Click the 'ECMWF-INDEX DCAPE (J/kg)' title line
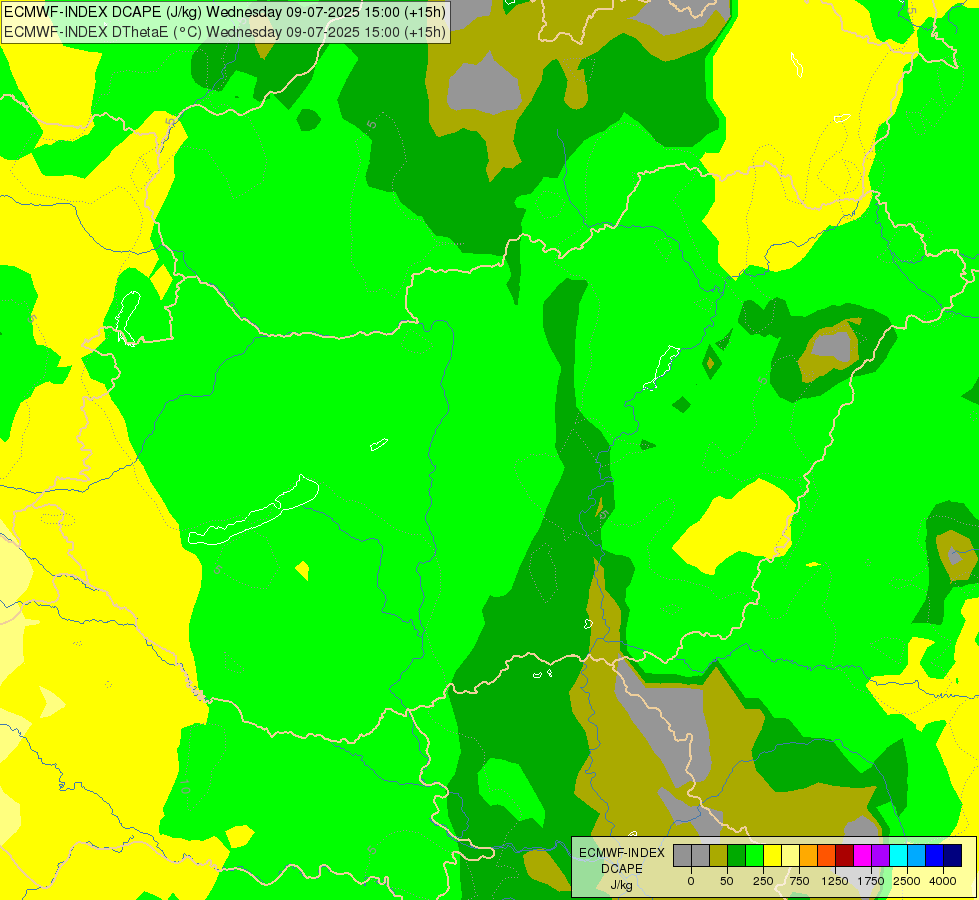 point(225,12)
